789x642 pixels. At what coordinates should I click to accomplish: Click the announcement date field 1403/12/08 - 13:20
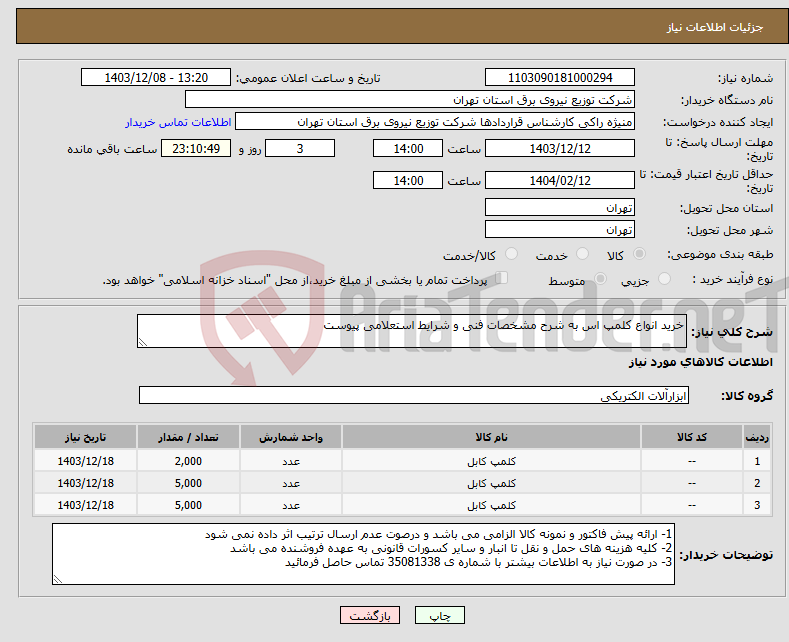pyautogui.click(x=155, y=77)
